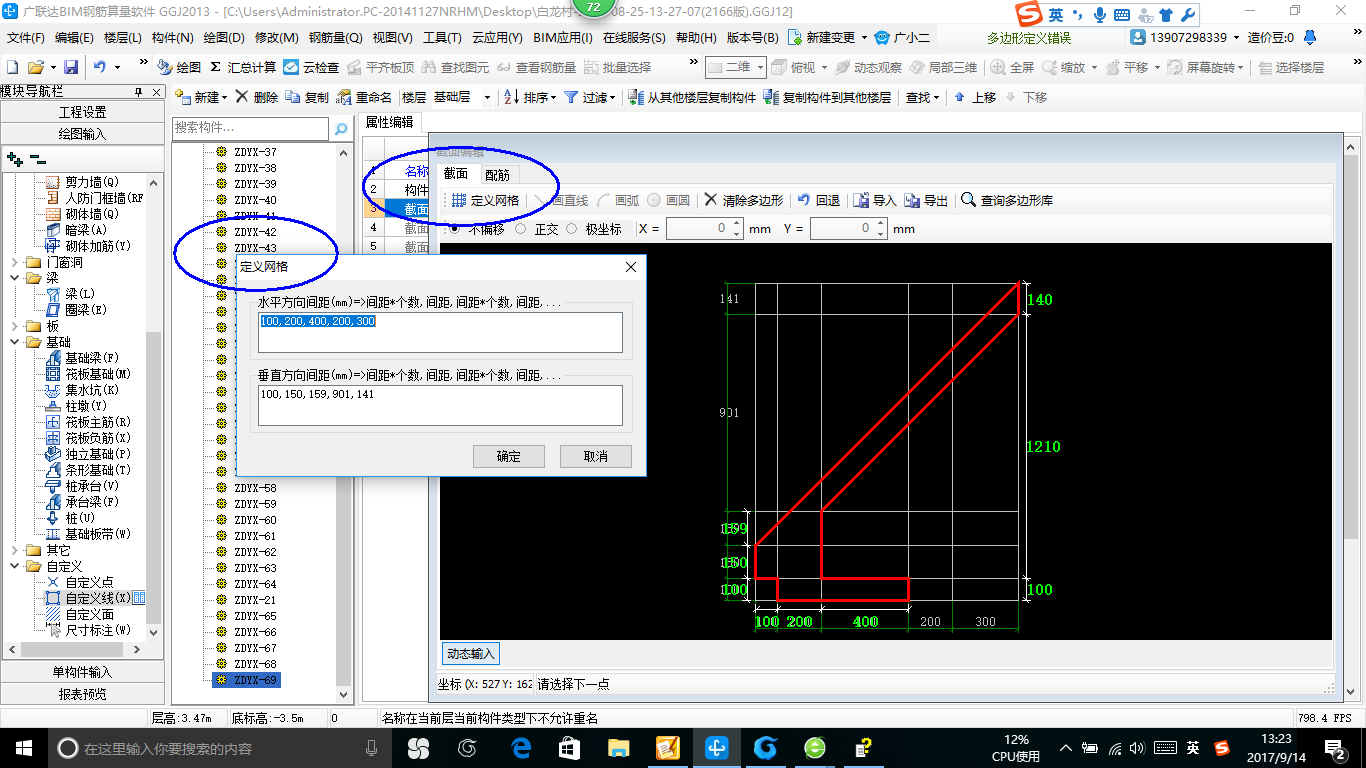Select 尺寸标注(W) tree item

point(88,630)
